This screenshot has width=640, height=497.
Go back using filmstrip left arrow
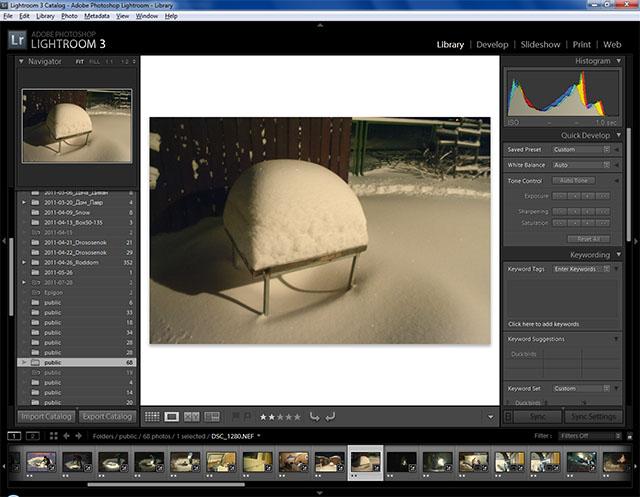click(x=66, y=436)
